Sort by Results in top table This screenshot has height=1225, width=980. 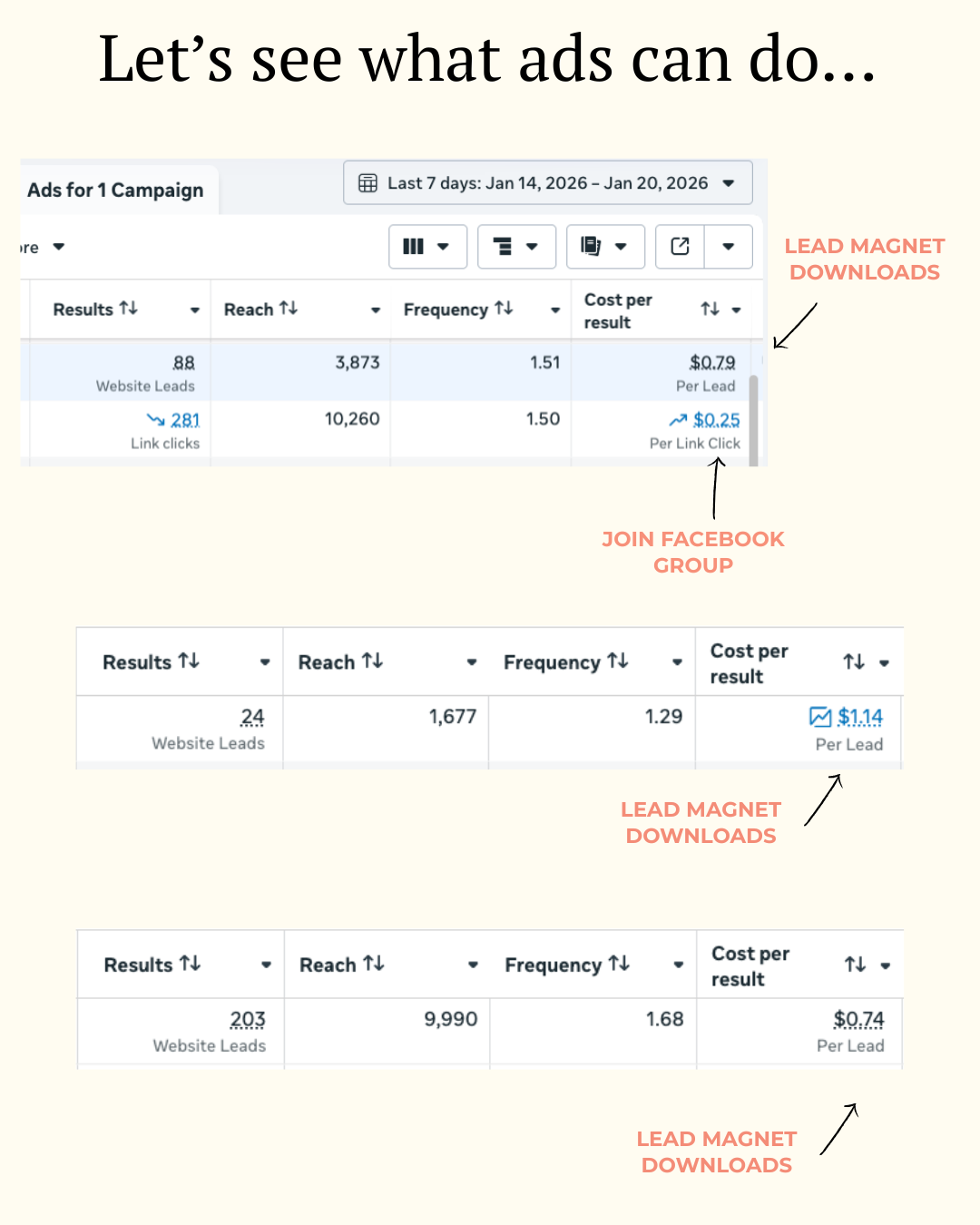[x=129, y=309]
